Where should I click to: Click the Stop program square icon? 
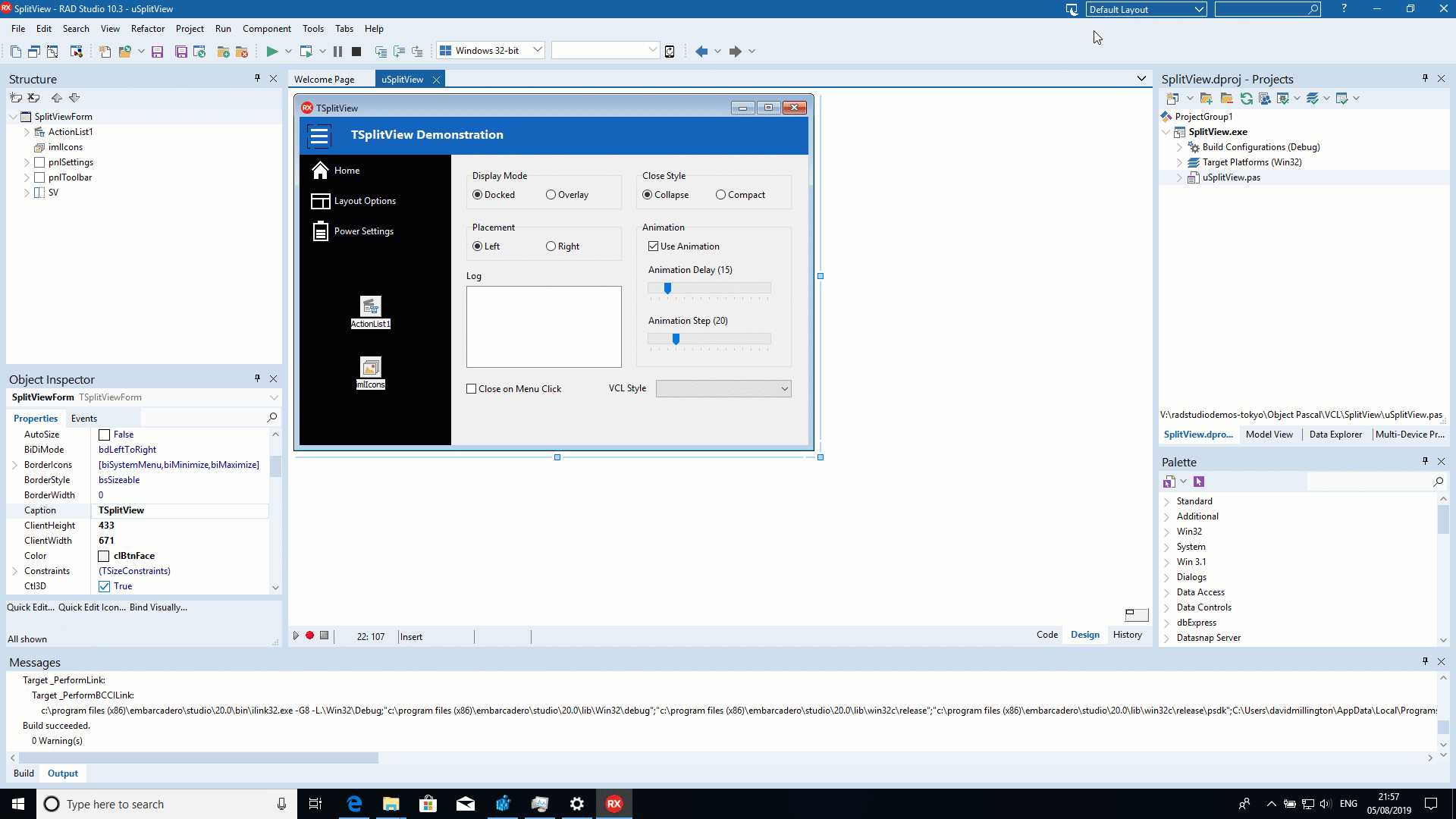pyautogui.click(x=356, y=52)
